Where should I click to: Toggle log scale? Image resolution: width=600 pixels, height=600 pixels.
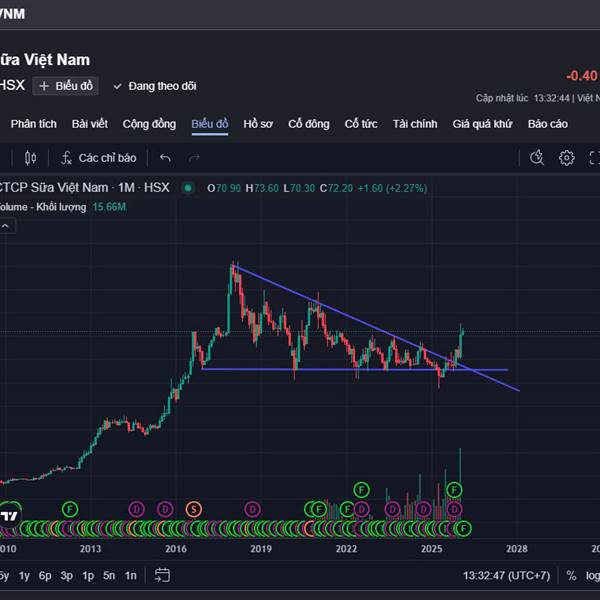click(x=593, y=575)
